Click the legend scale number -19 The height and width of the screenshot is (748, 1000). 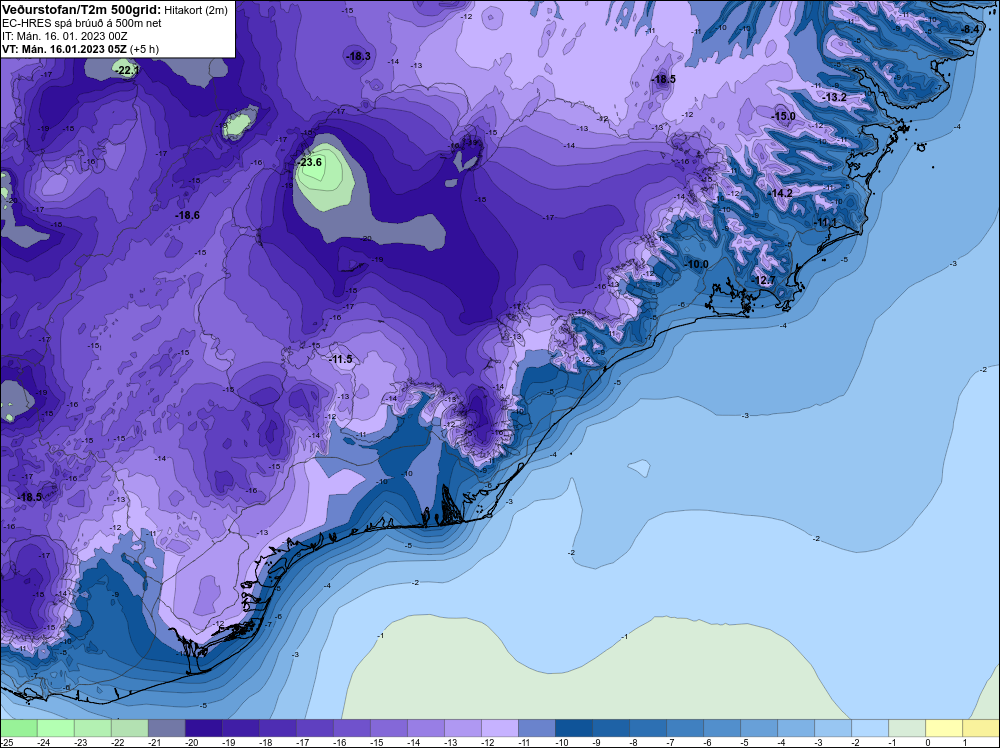229,742
